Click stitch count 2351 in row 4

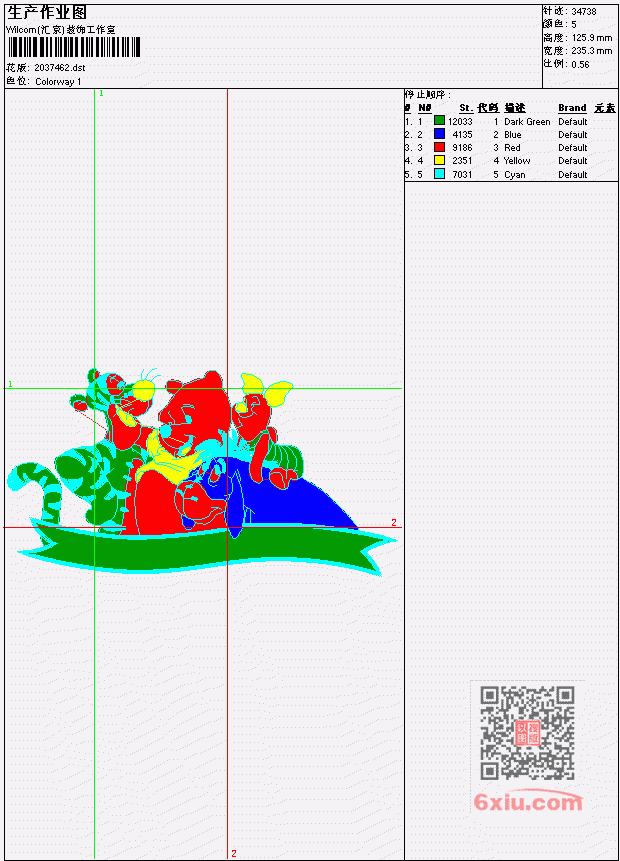[x=462, y=161]
